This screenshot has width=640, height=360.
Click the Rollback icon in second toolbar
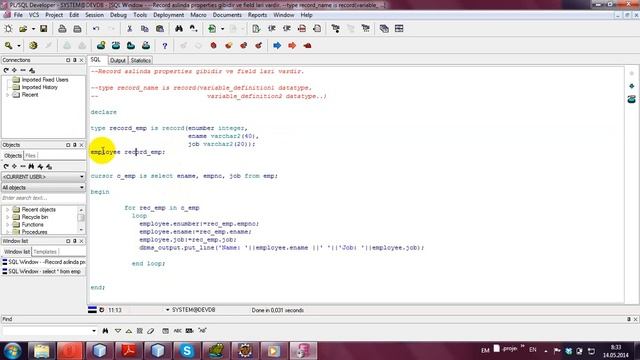(x=82, y=45)
